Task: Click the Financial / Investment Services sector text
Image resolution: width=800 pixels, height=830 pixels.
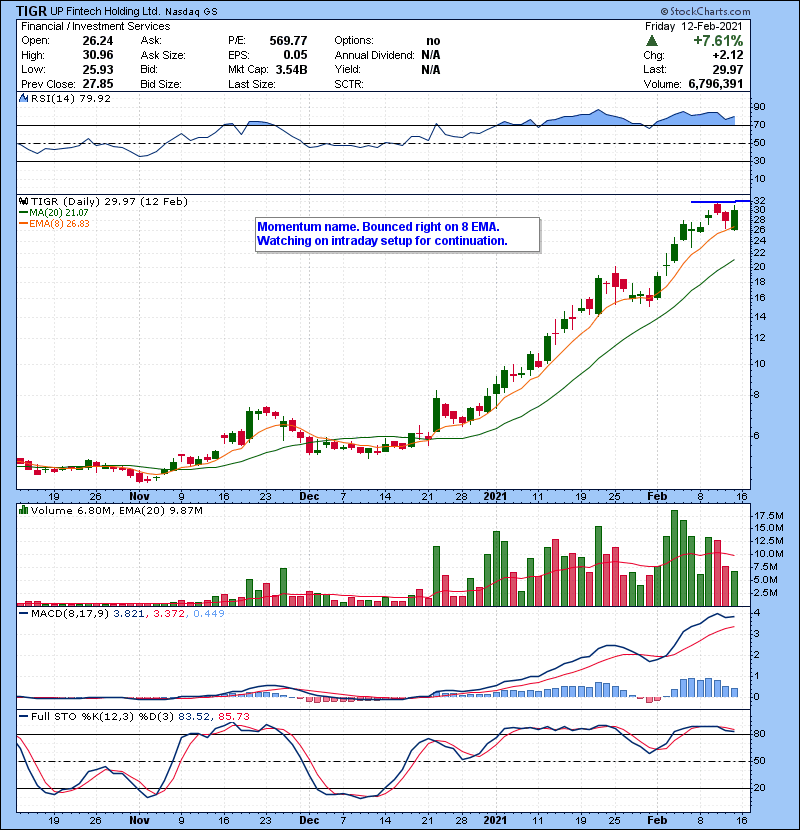Action: coord(95,26)
